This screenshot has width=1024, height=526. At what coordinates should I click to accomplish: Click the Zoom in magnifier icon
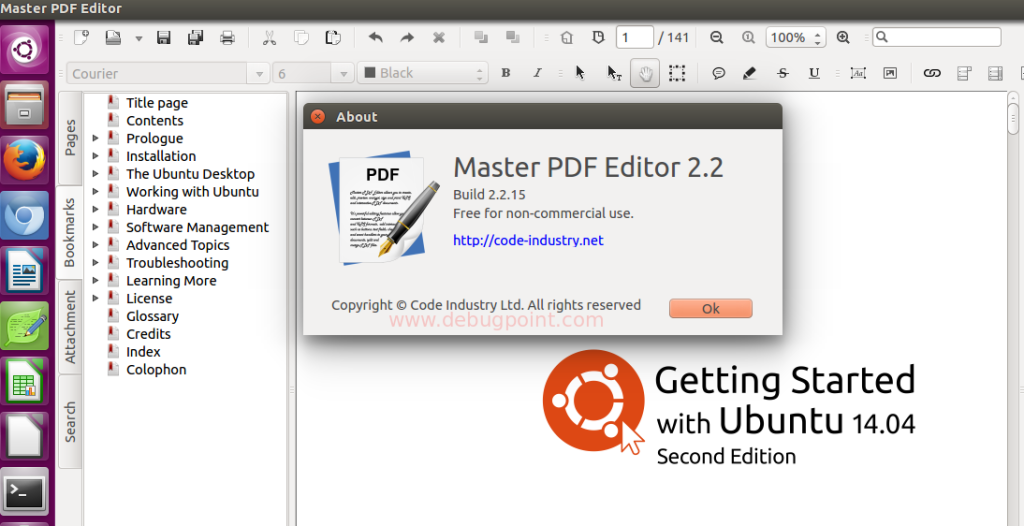click(843, 38)
